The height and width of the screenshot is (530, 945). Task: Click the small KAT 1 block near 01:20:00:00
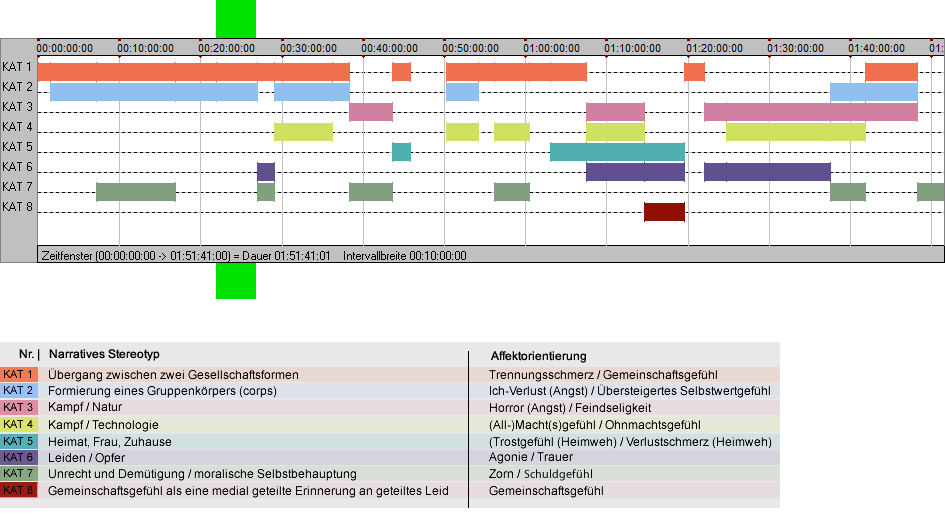point(694,72)
